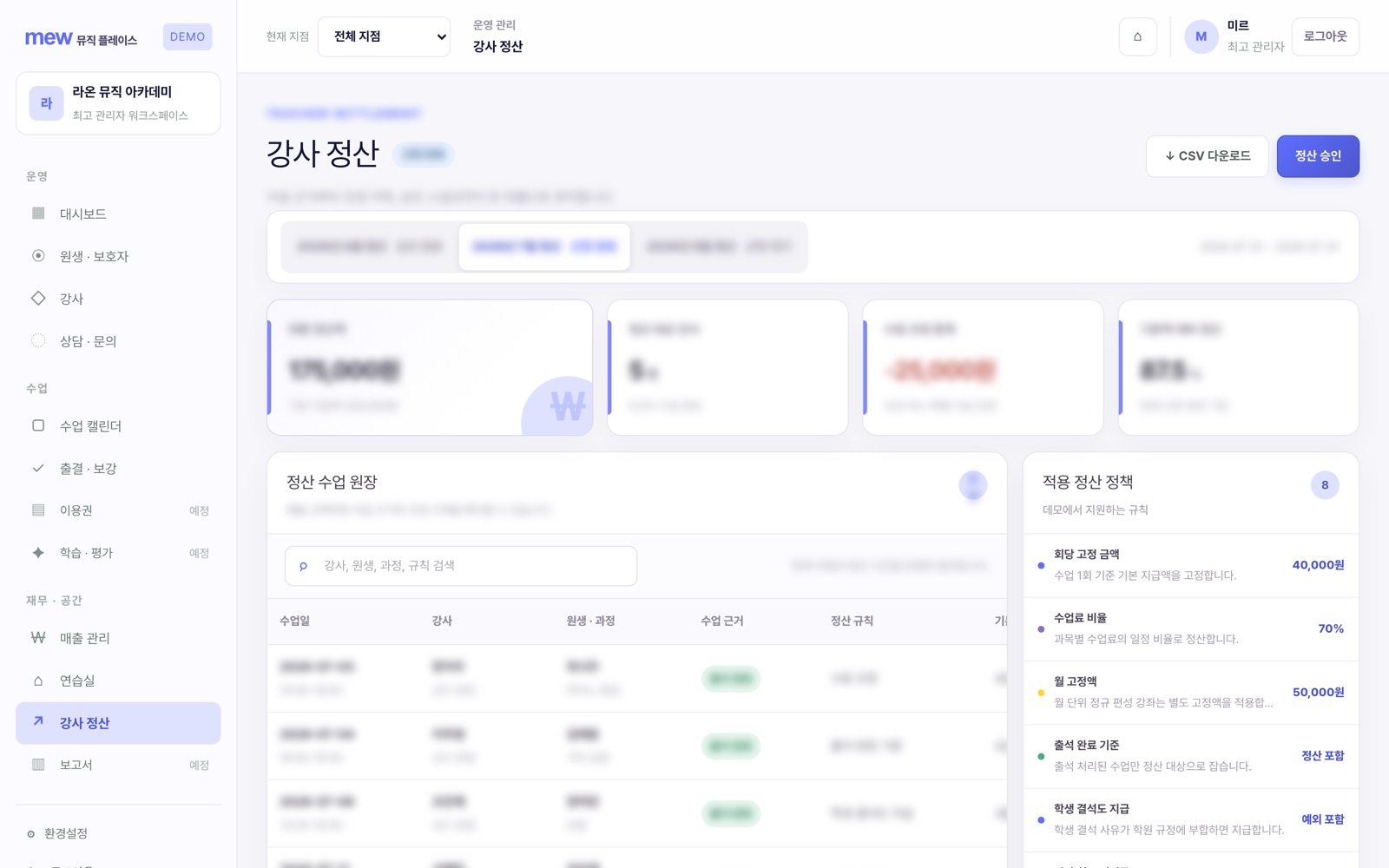The image size is (1389, 868).
Task: Click the 회당 고정 금액 policy row
Action: tap(1191, 565)
